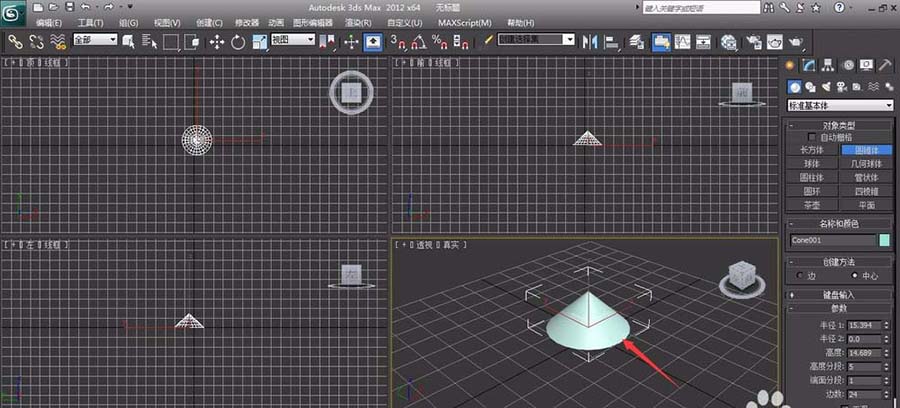The height and width of the screenshot is (408, 900).
Task: Click the New Scene icon in quick access
Action: (37, 7)
